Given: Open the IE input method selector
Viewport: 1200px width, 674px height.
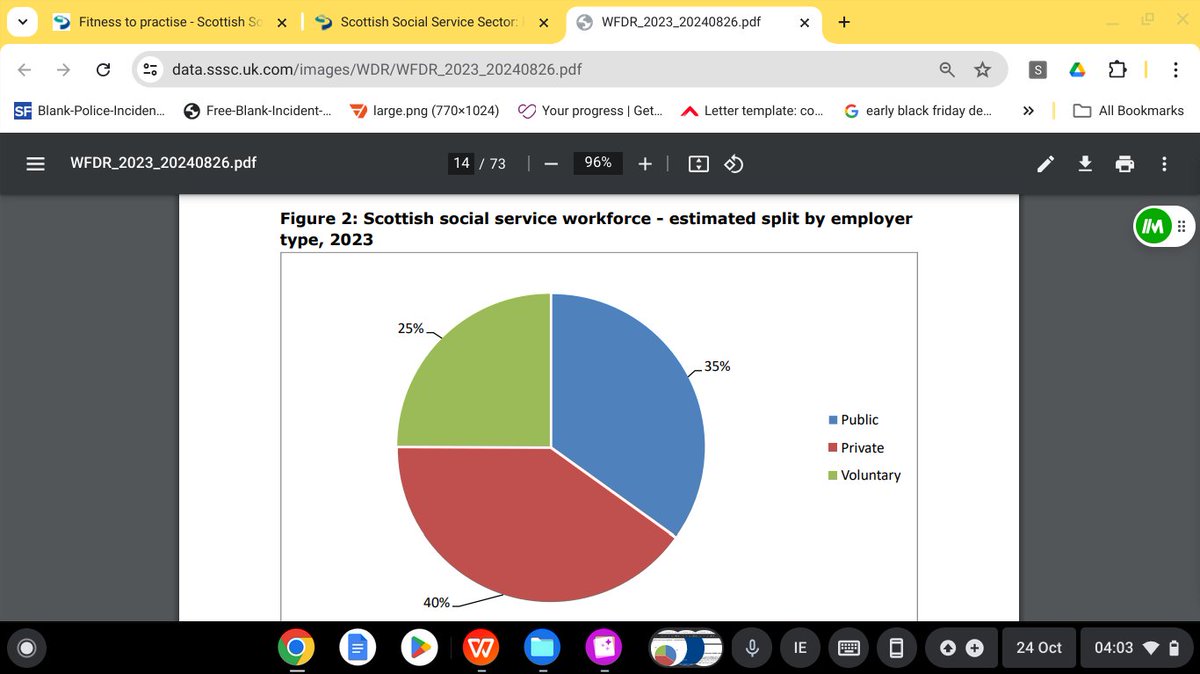Looking at the screenshot, I should (x=800, y=648).
